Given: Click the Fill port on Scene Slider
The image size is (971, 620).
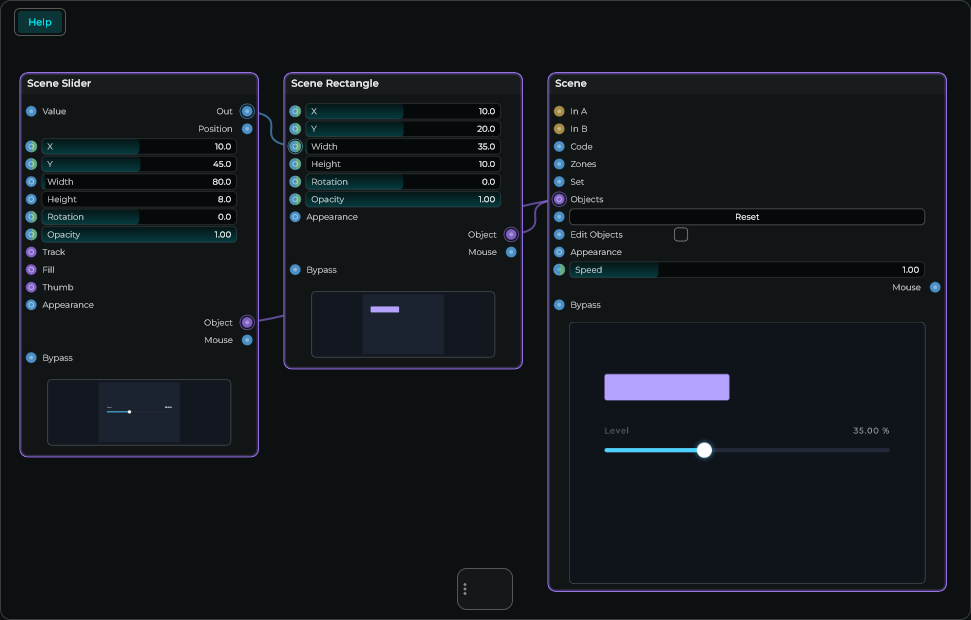Looking at the screenshot, I should pos(31,269).
